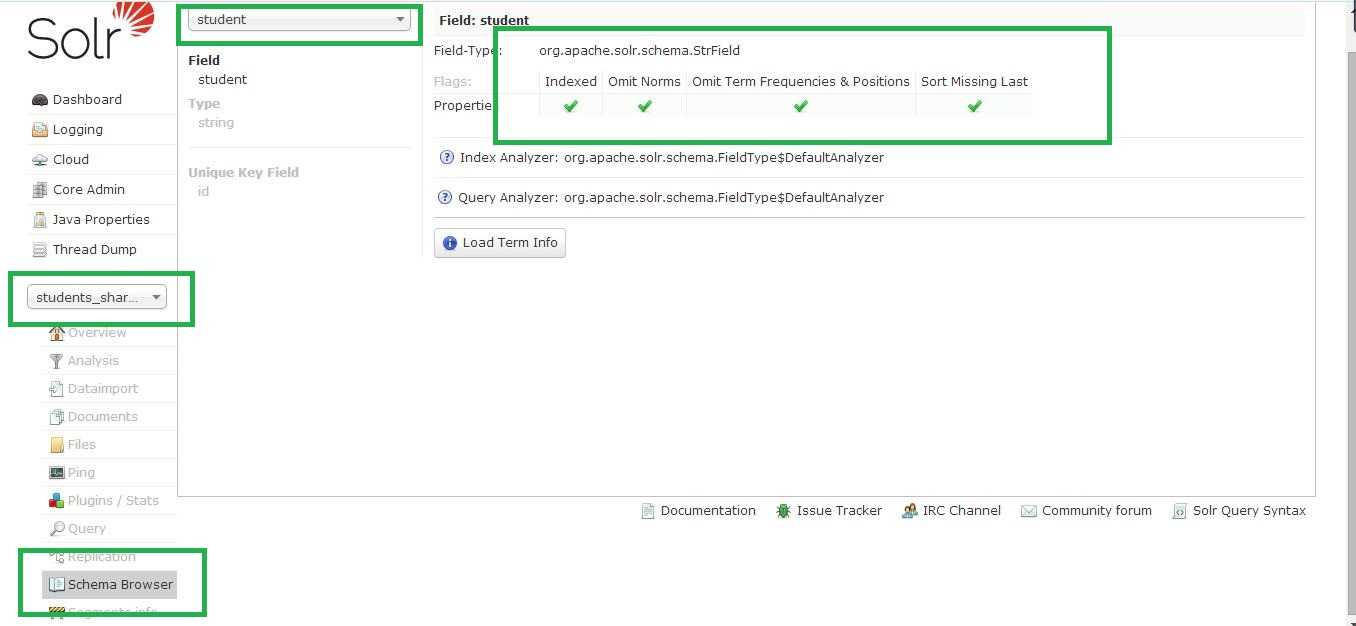
Task: Open the IRC Channel link
Action: coord(962,510)
